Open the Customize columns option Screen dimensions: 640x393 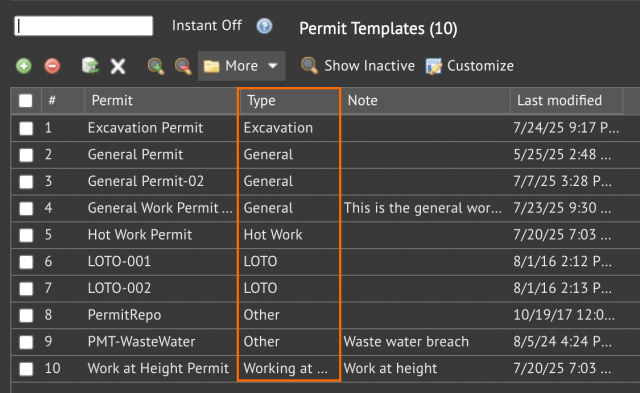click(x=470, y=66)
